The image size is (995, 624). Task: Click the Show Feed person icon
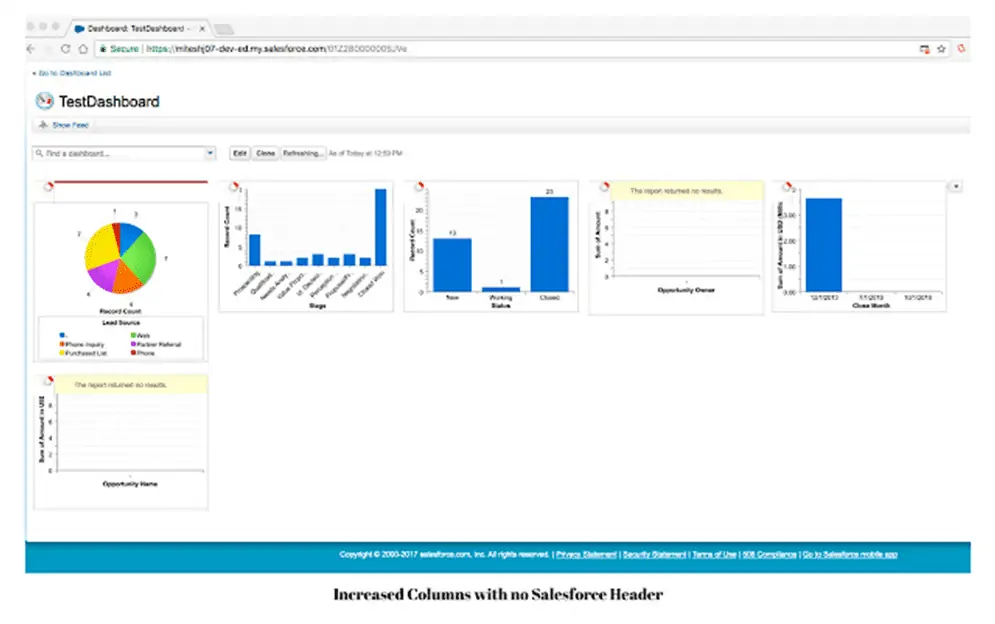click(43, 125)
